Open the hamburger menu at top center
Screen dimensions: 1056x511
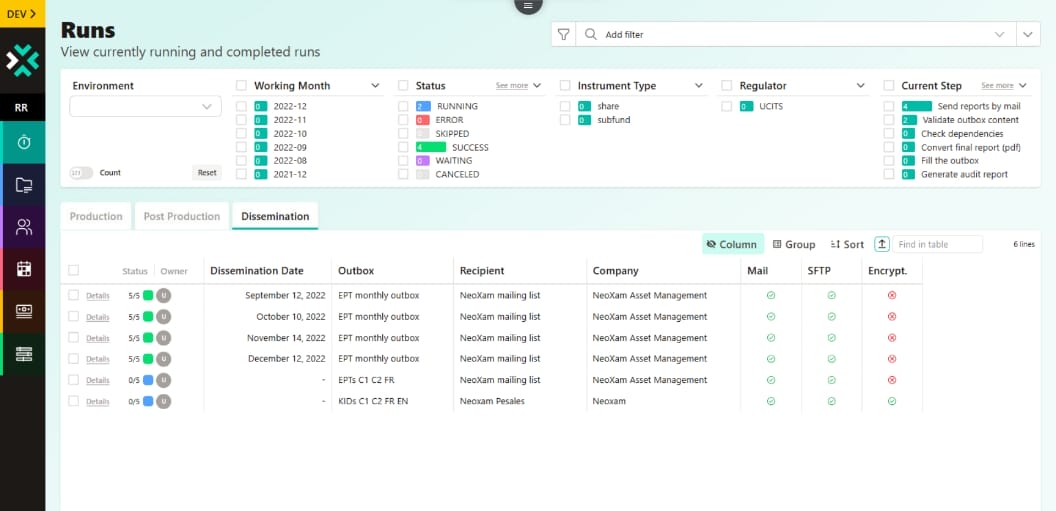tap(527, 5)
